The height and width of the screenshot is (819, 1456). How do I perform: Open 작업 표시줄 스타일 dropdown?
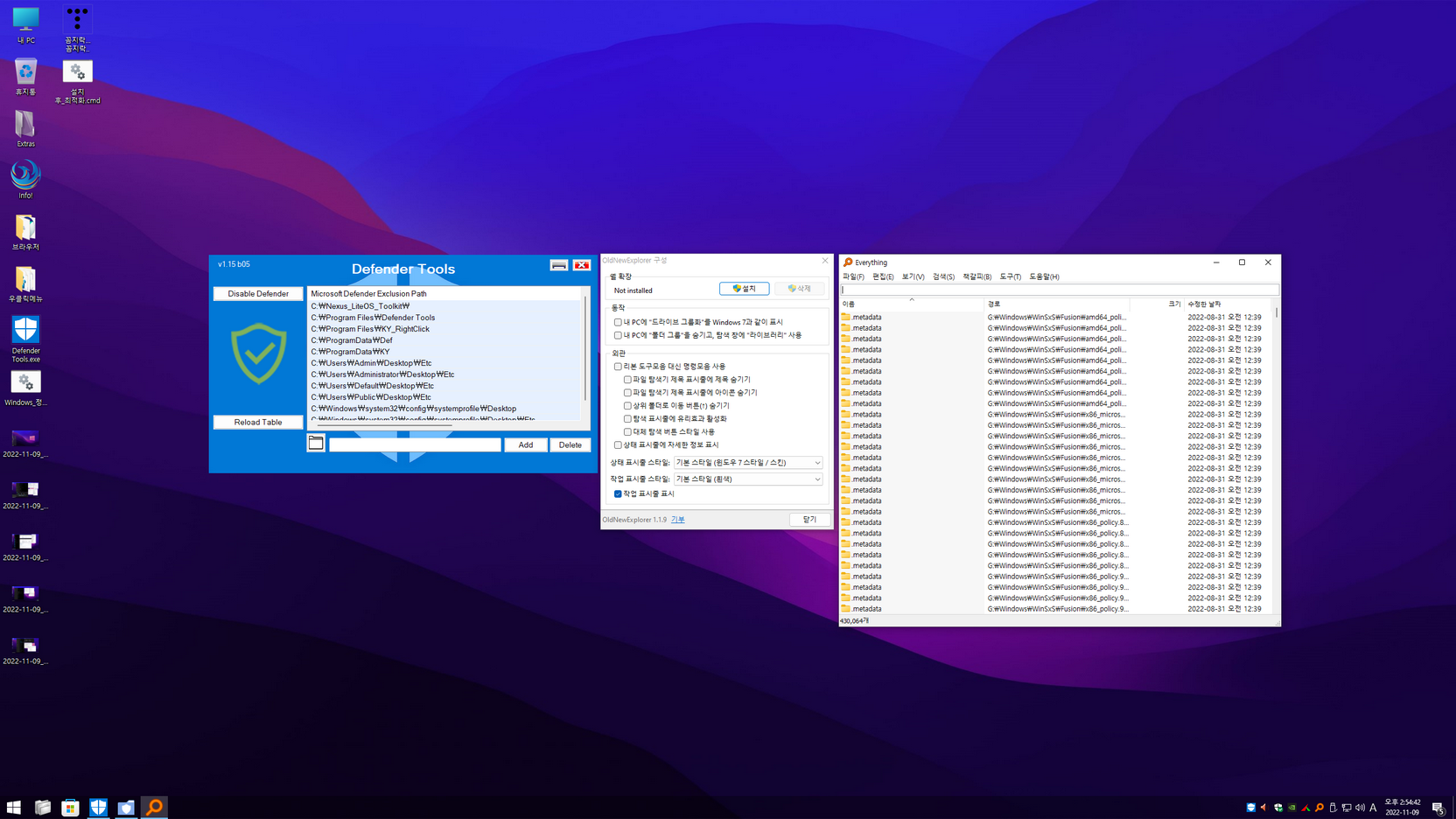[x=748, y=479]
